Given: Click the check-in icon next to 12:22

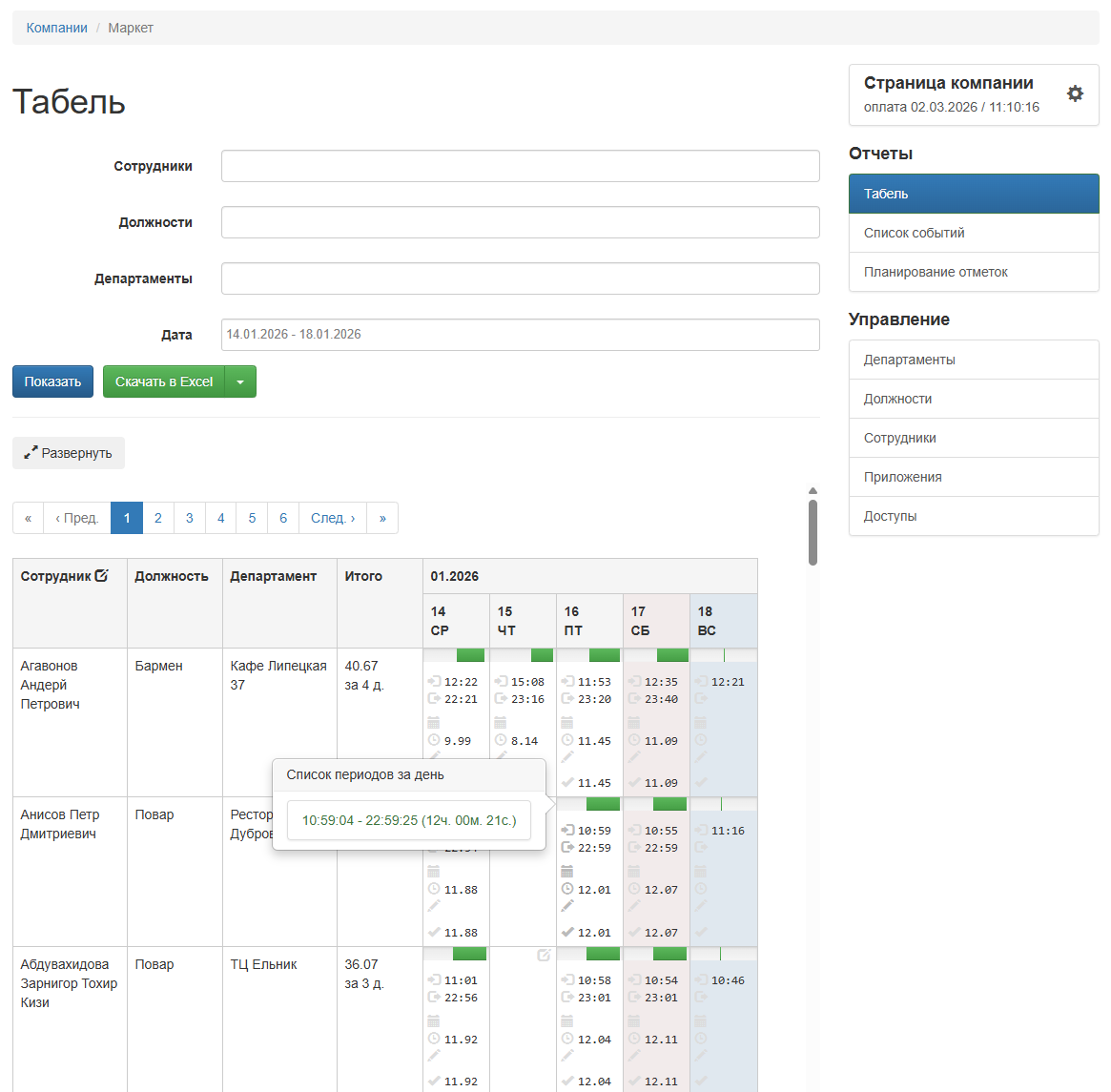Looking at the screenshot, I should [434, 682].
